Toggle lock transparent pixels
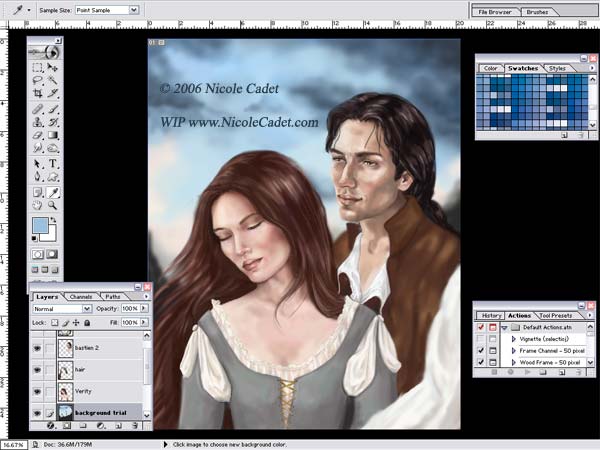 coord(55,323)
